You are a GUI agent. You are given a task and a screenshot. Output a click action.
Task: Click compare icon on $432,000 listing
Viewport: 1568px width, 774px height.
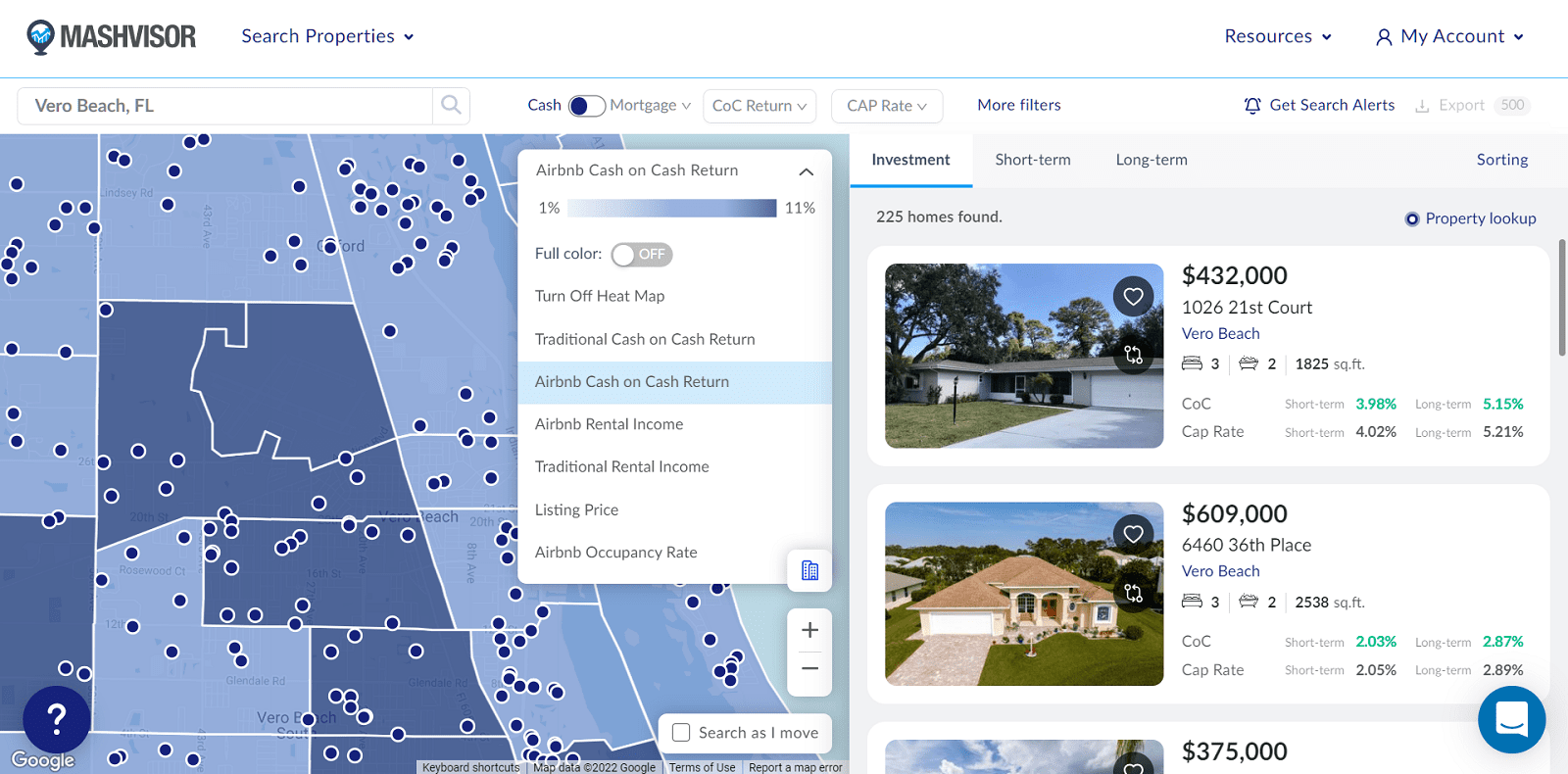point(1133,355)
